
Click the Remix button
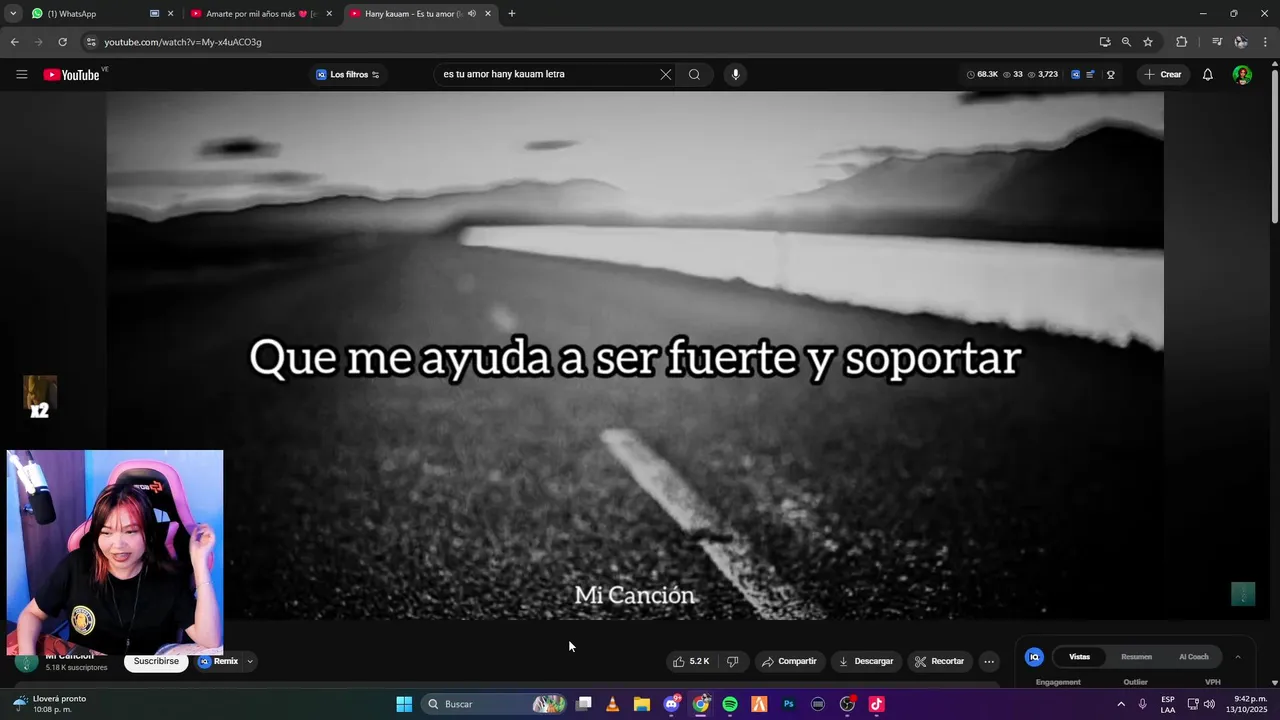pyautogui.click(x=219, y=661)
